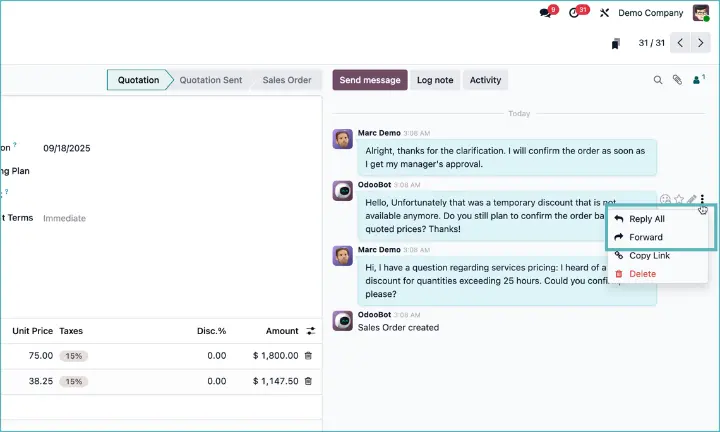This screenshot has width=720, height=432.
Task: Search messages with the magnifier icon
Action: click(x=657, y=80)
